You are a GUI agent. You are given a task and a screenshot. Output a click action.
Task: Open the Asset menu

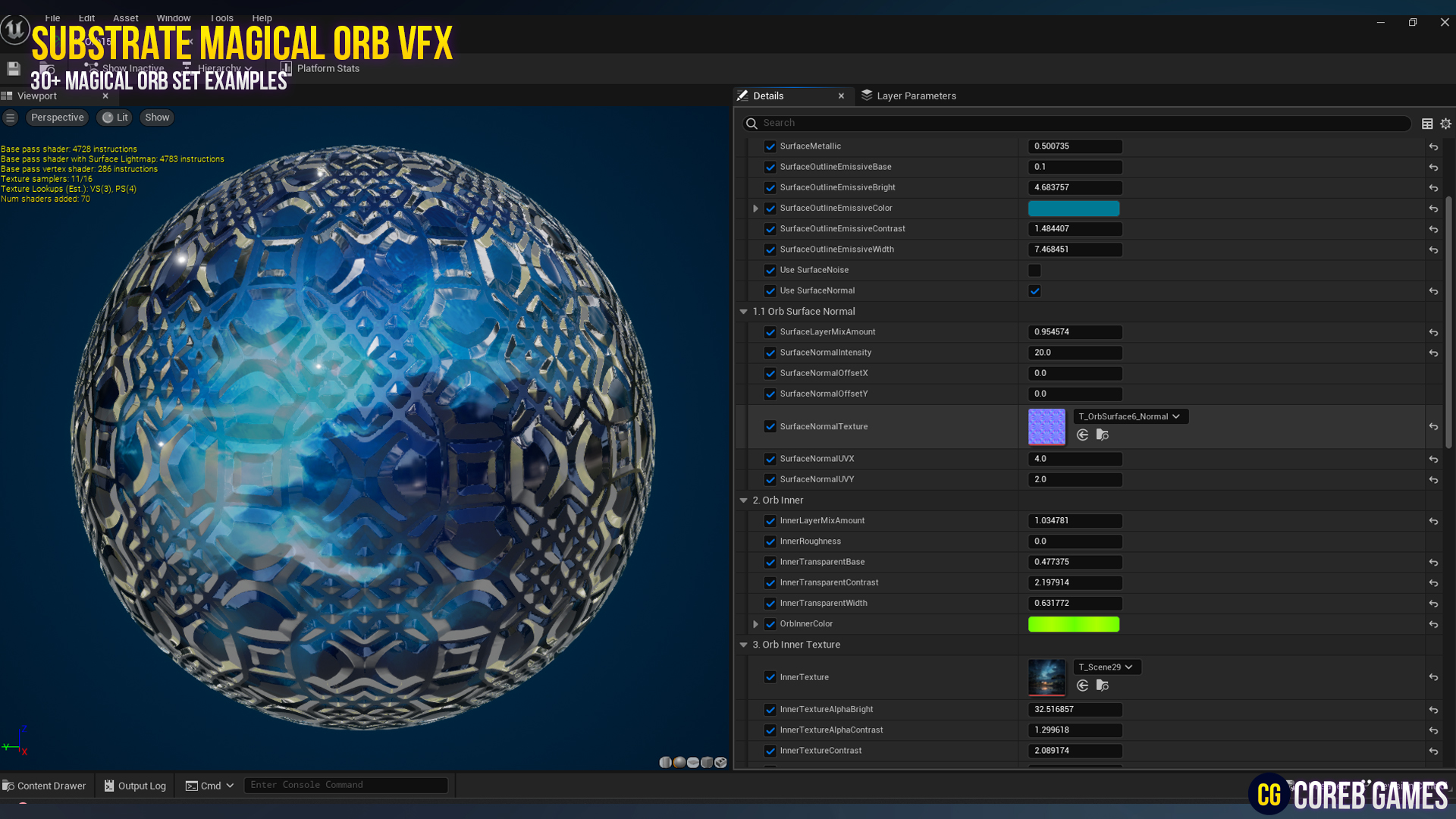click(125, 17)
